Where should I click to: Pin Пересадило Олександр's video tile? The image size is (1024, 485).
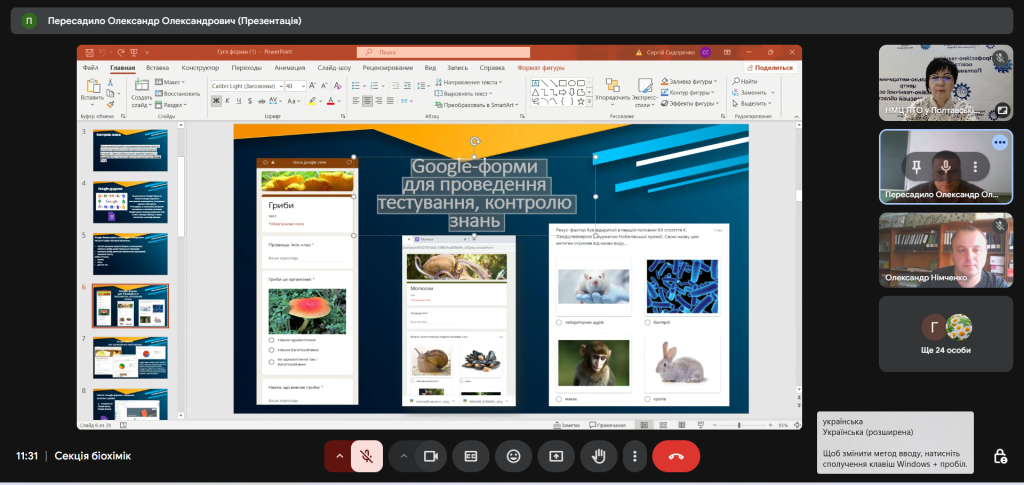916,166
